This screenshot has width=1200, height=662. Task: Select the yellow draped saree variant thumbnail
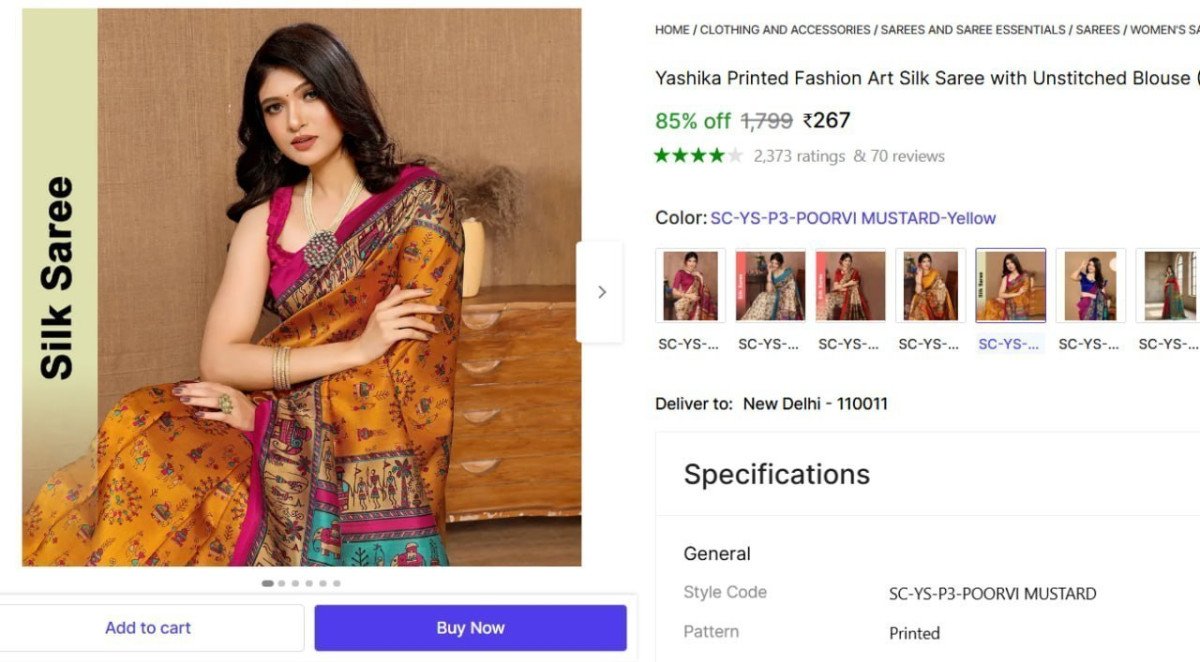coord(932,283)
